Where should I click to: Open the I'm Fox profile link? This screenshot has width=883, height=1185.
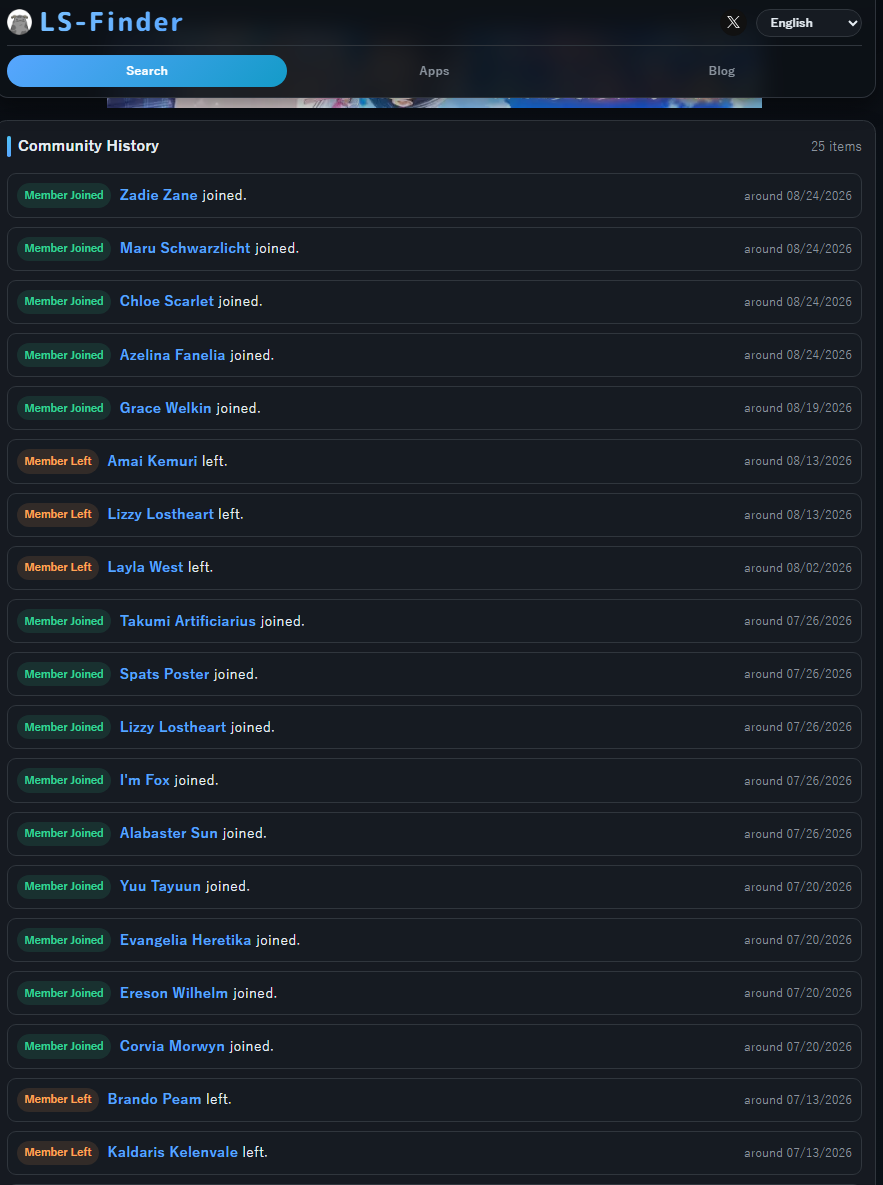(145, 780)
